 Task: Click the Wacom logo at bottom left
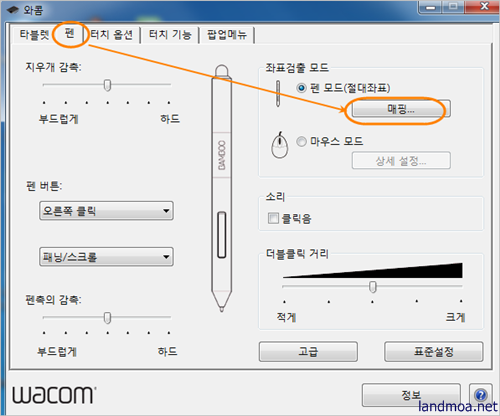[54, 395]
